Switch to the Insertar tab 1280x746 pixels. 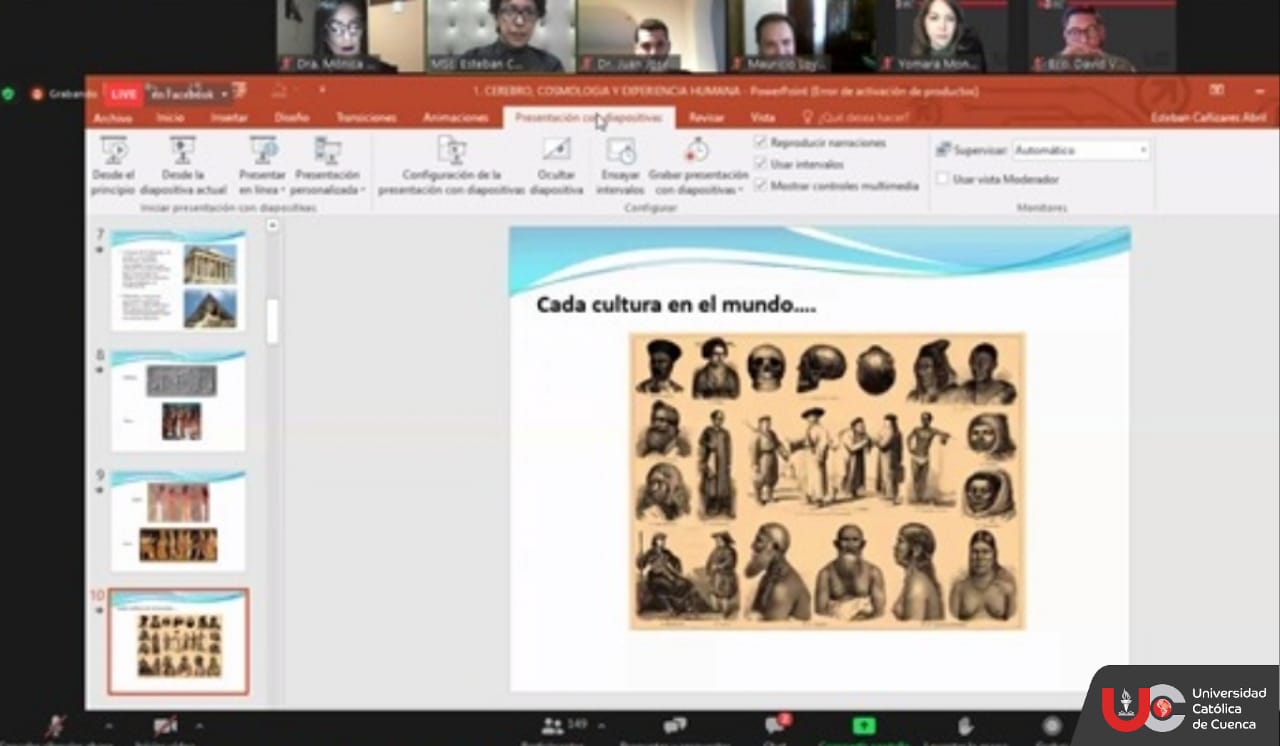pos(229,118)
